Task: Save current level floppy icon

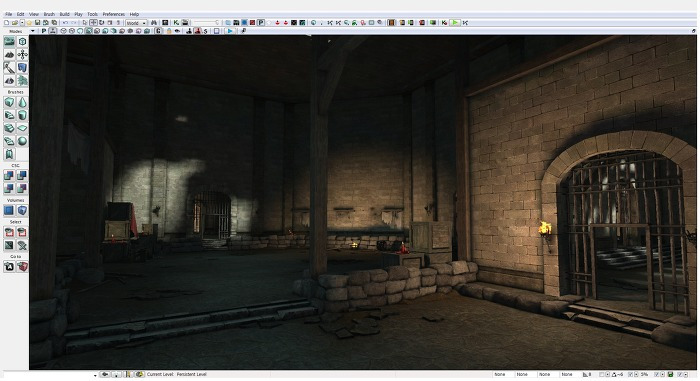Action: [x=38, y=23]
